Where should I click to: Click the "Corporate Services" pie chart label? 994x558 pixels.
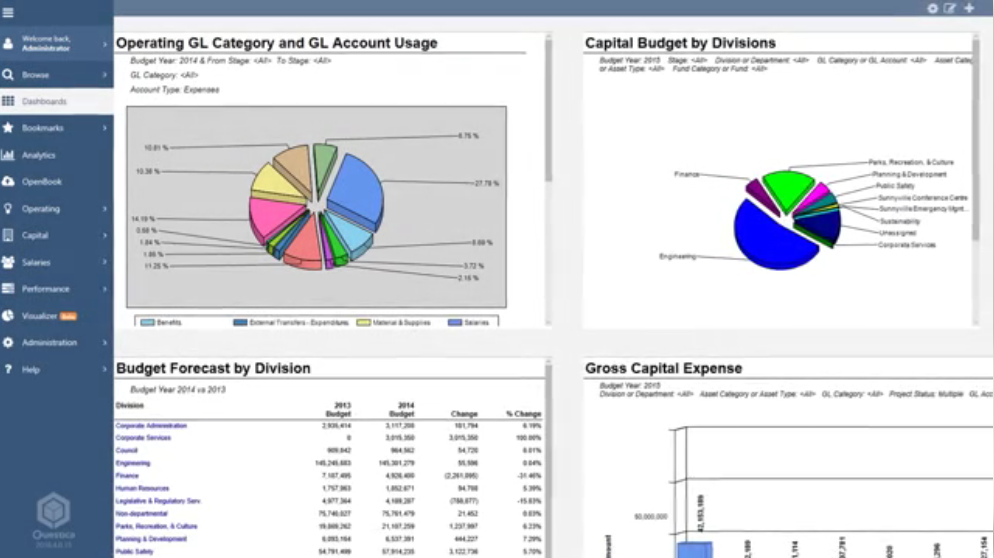coord(907,245)
